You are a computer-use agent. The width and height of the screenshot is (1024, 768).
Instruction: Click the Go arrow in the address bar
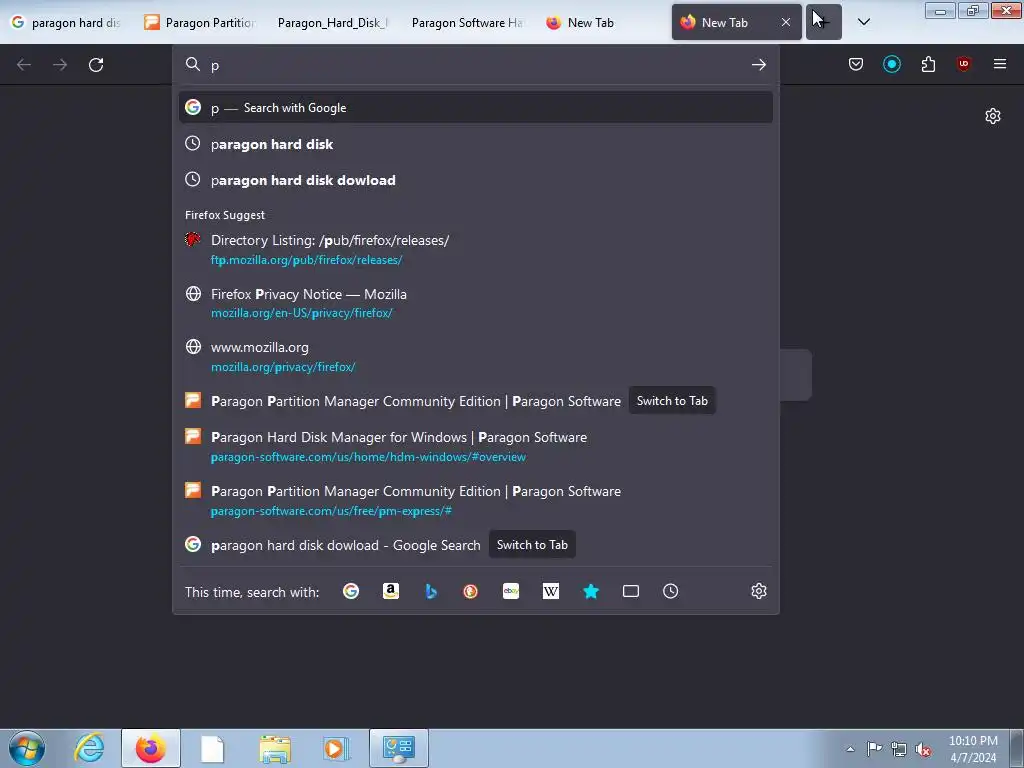758,65
